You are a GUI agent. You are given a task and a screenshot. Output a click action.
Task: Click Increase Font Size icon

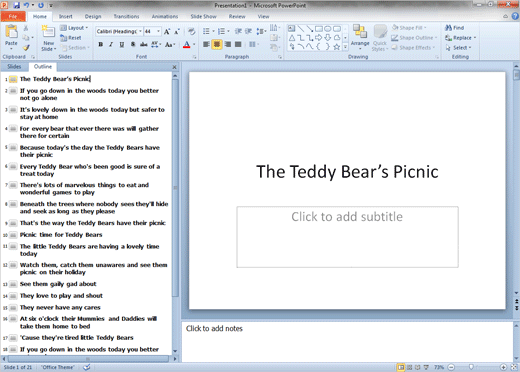(167, 32)
